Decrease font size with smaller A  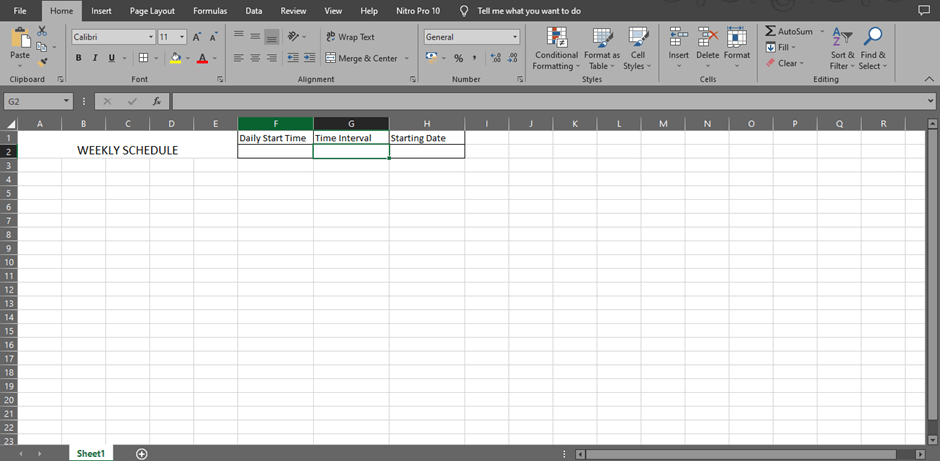(213, 37)
